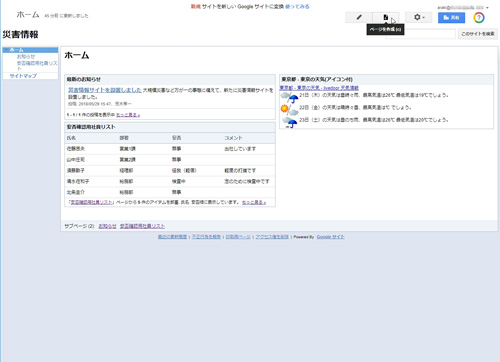The image size is (500, 362).
Task: Open the account email dropdown
Action: pos(463,7)
